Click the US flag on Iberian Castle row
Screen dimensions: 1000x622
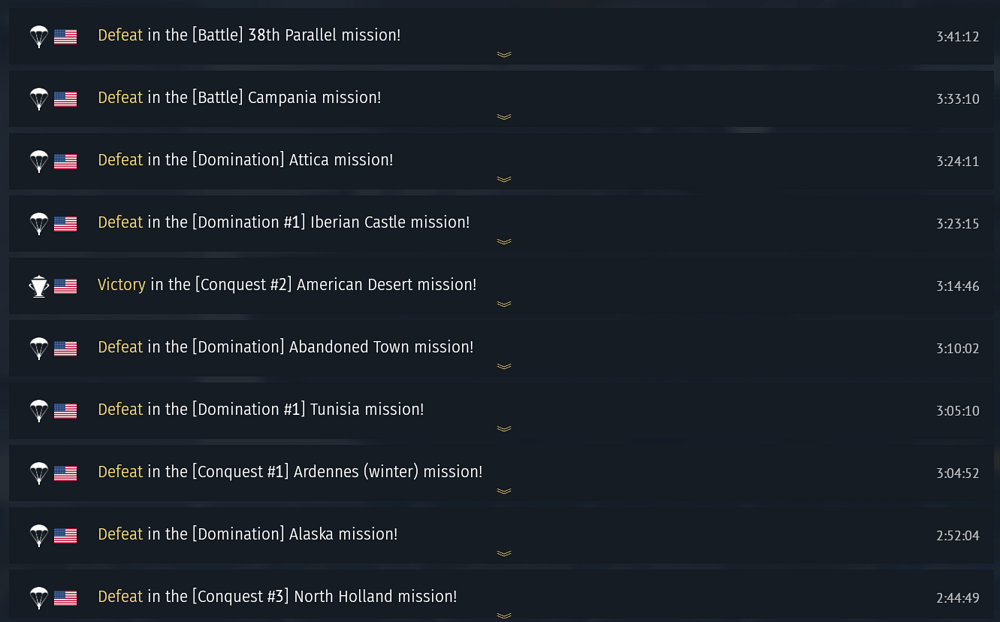point(65,224)
